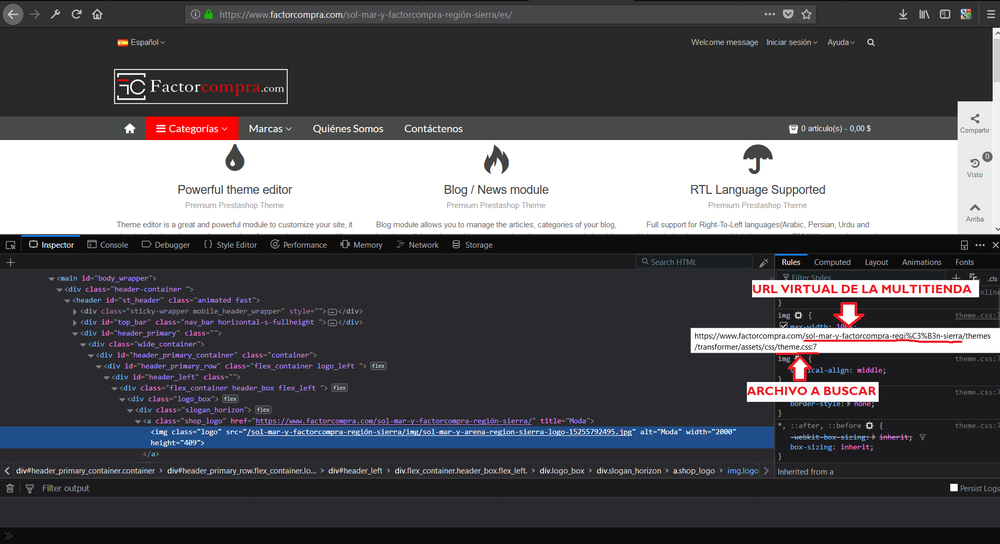1000x544 pixels.
Task: Click the home icon in site navigation
Action: click(x=129, y=129)
